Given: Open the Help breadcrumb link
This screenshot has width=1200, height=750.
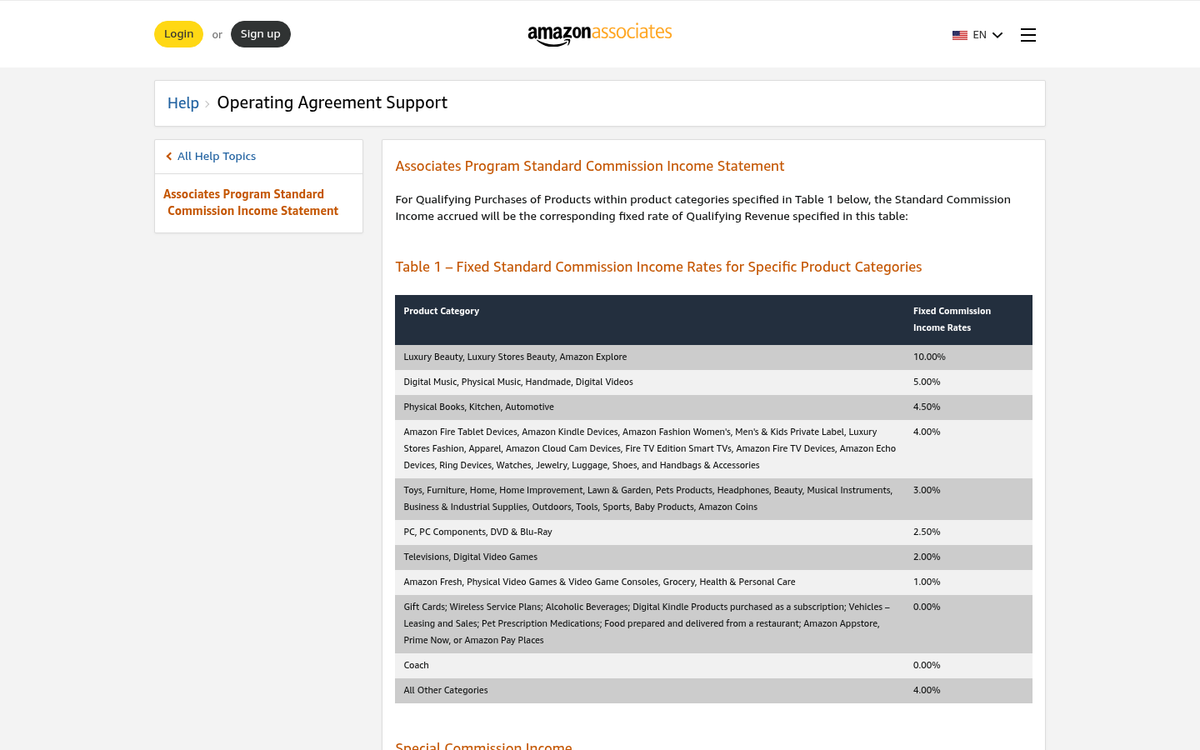Looking at the screenshot, I should 183,103.
